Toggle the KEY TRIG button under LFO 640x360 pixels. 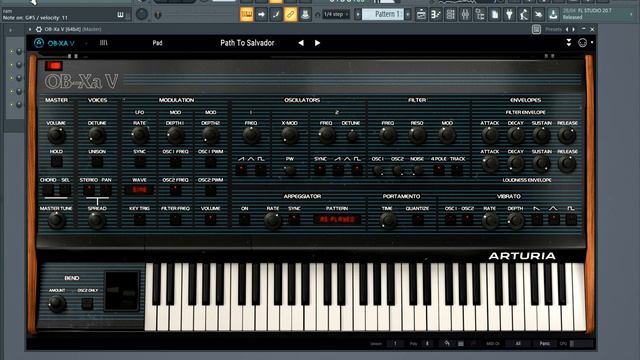140,220
